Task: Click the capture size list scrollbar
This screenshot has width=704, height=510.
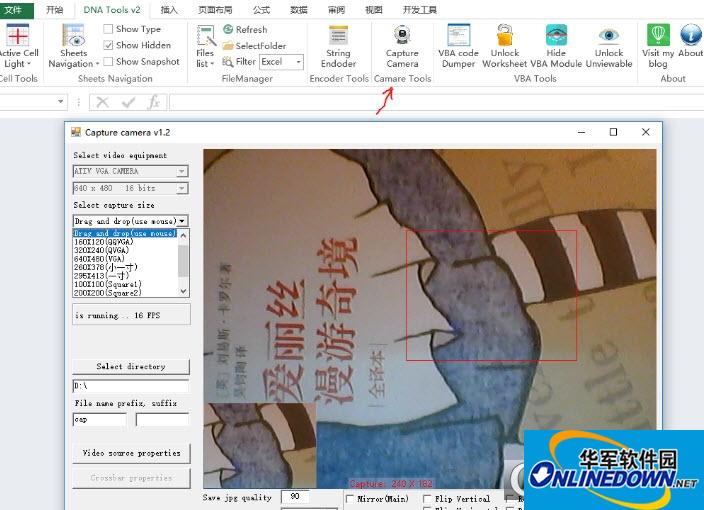Action: click(183, 262)
